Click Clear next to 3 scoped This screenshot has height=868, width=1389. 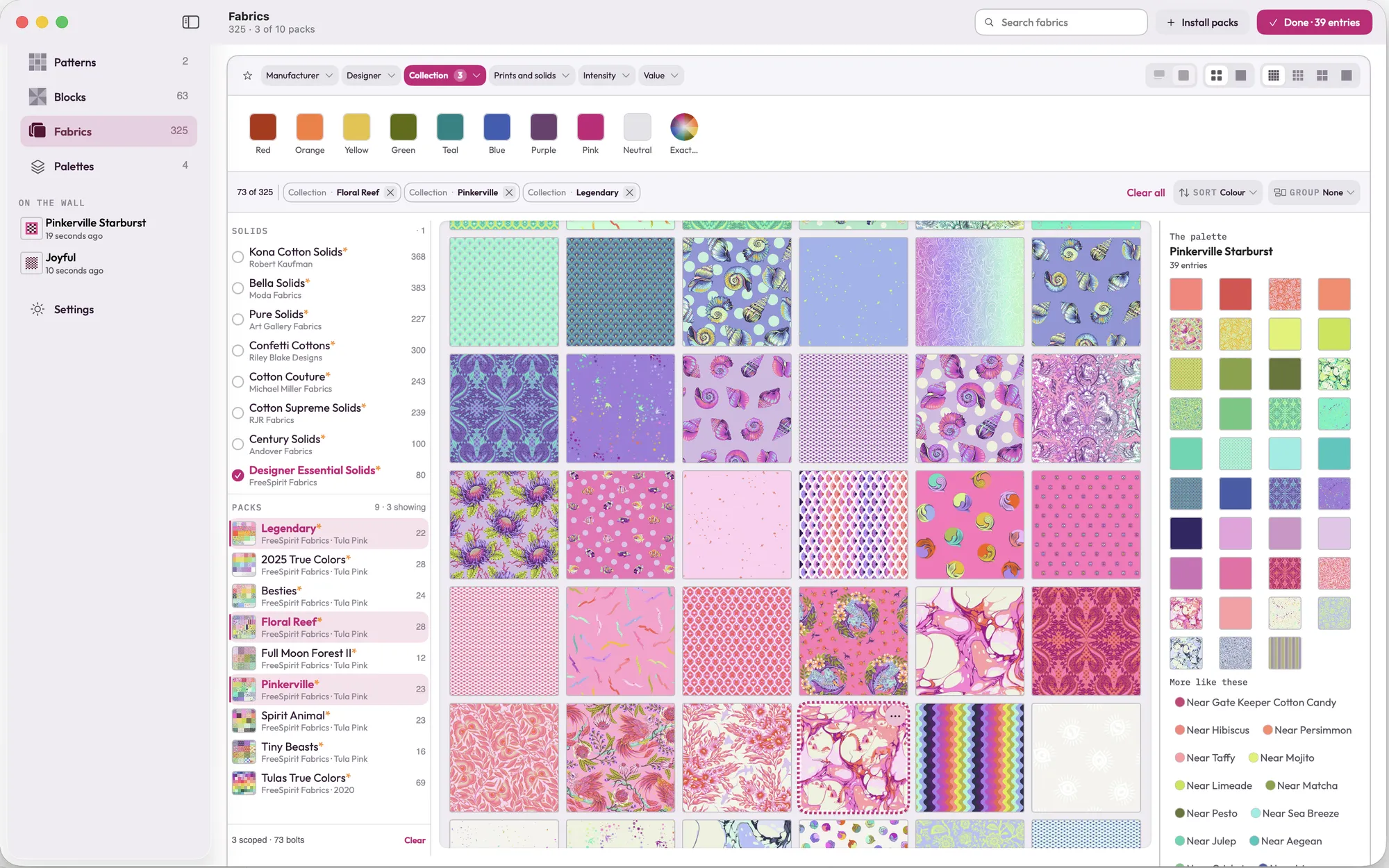pos(415,840)
